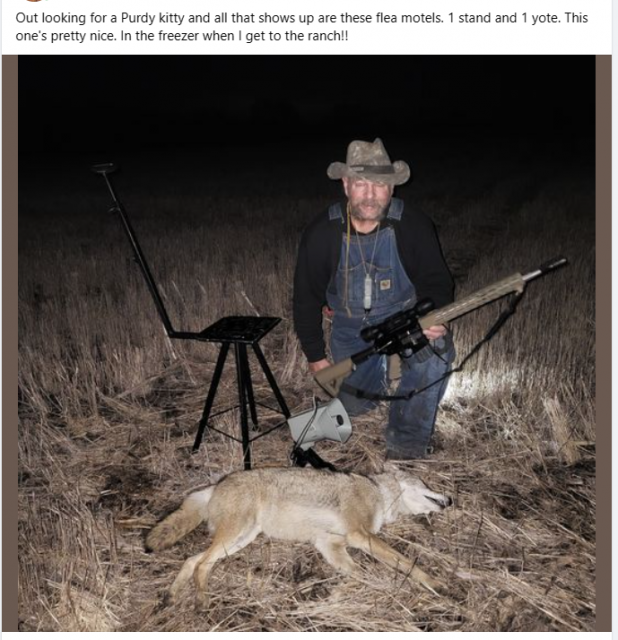Screen dimensions: 618x640
Task: Click the partial profile avatar above the caption
Action: [33, 1]
